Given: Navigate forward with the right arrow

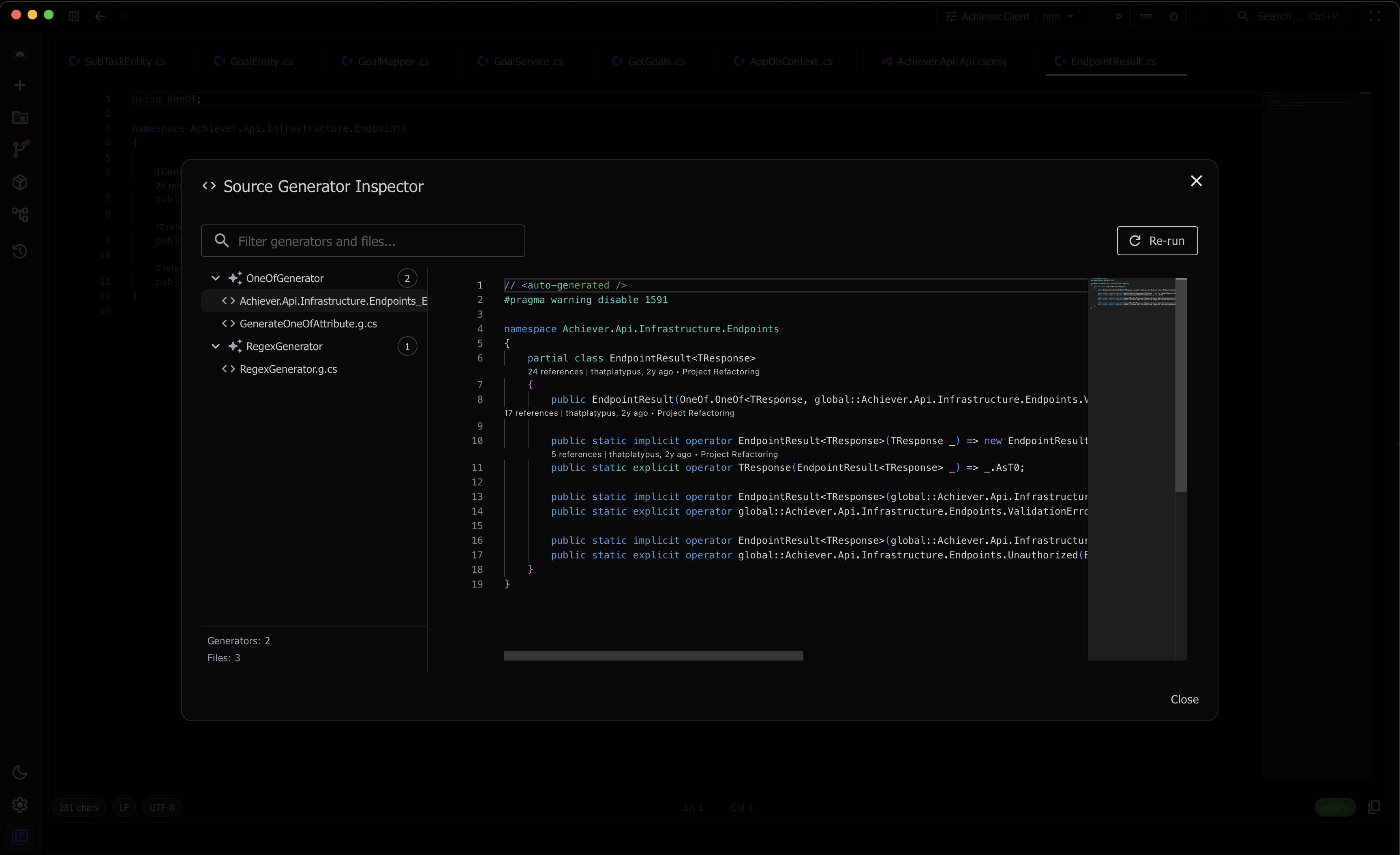Looking at the screenshot, I should (124, 17).
